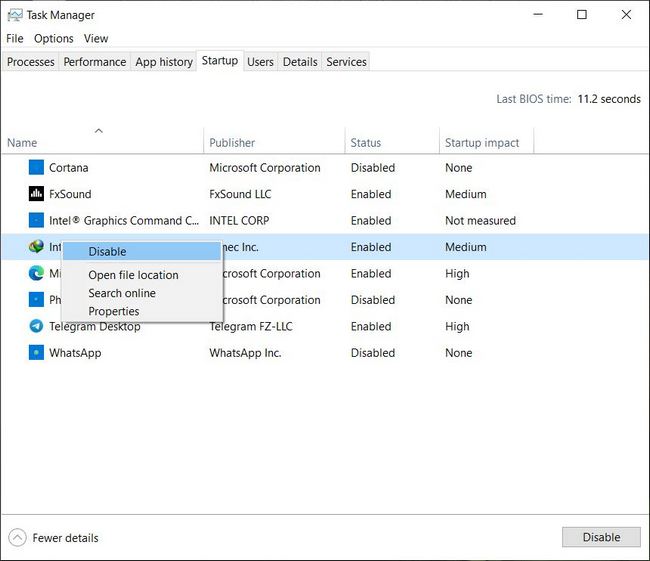650x561 pixels.
Task: Click None impact in WhatsApp row
Action: (458, 353)
